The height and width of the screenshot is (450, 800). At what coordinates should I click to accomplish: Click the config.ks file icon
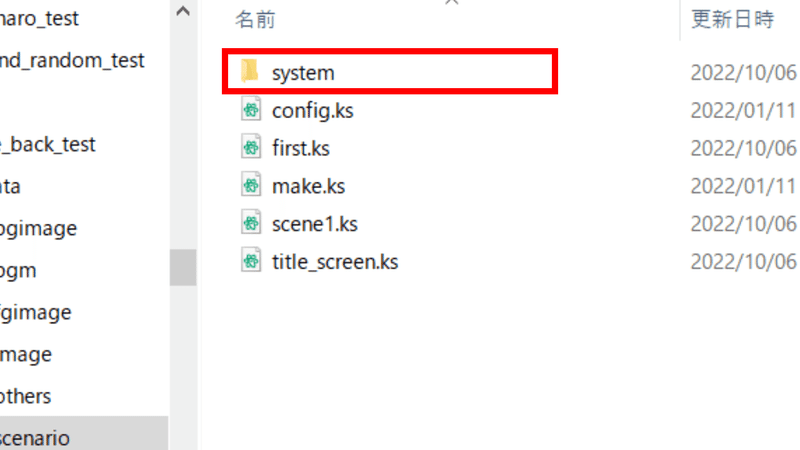pyautogui.click(x=251, y=110)
